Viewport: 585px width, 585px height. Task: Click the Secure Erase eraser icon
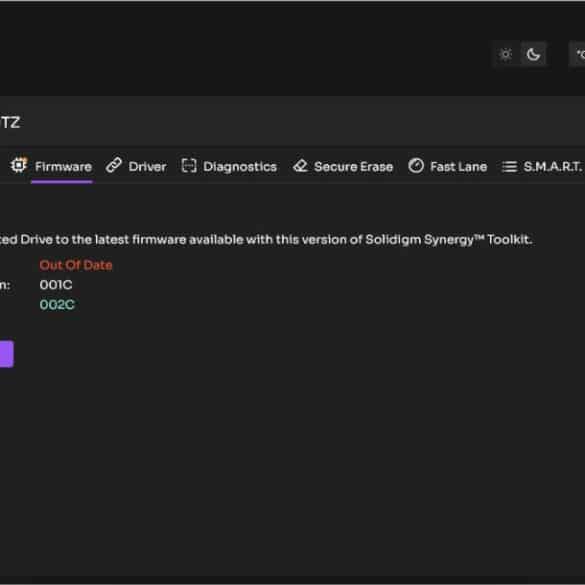[300, 166]
